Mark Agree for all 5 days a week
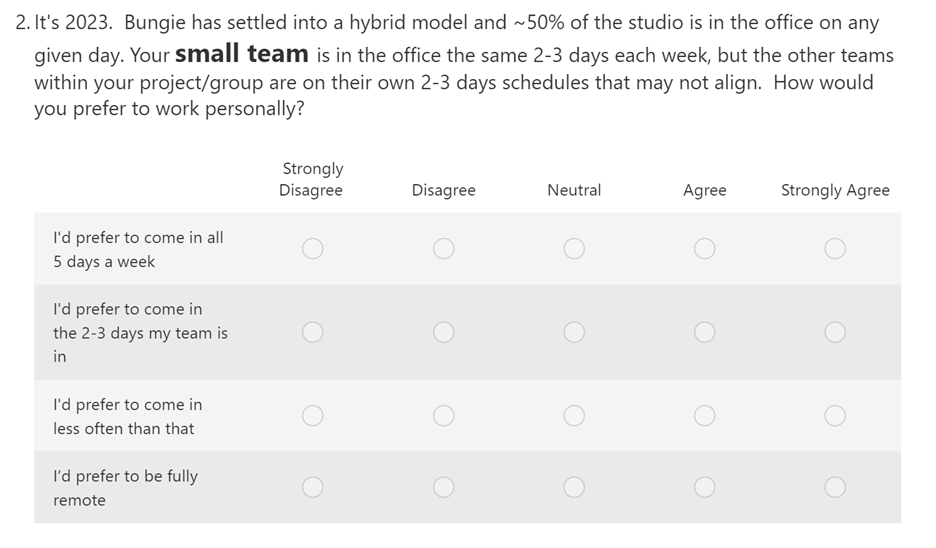 [x=704, y=248]
